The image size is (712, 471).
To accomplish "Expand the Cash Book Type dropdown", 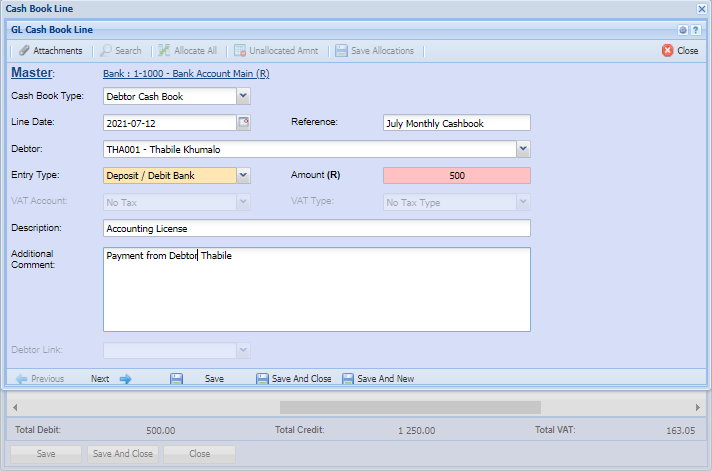I will (x=243, y=97).
